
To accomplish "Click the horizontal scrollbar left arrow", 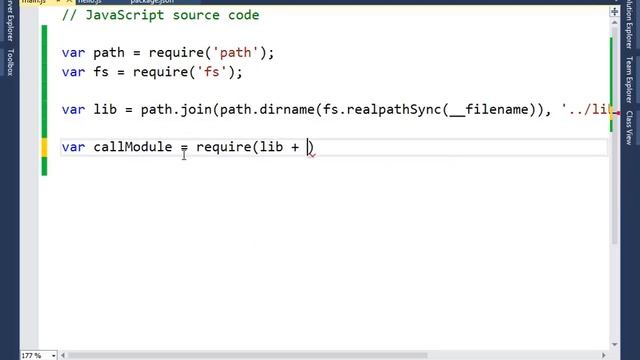I will [x=63, y=356].
